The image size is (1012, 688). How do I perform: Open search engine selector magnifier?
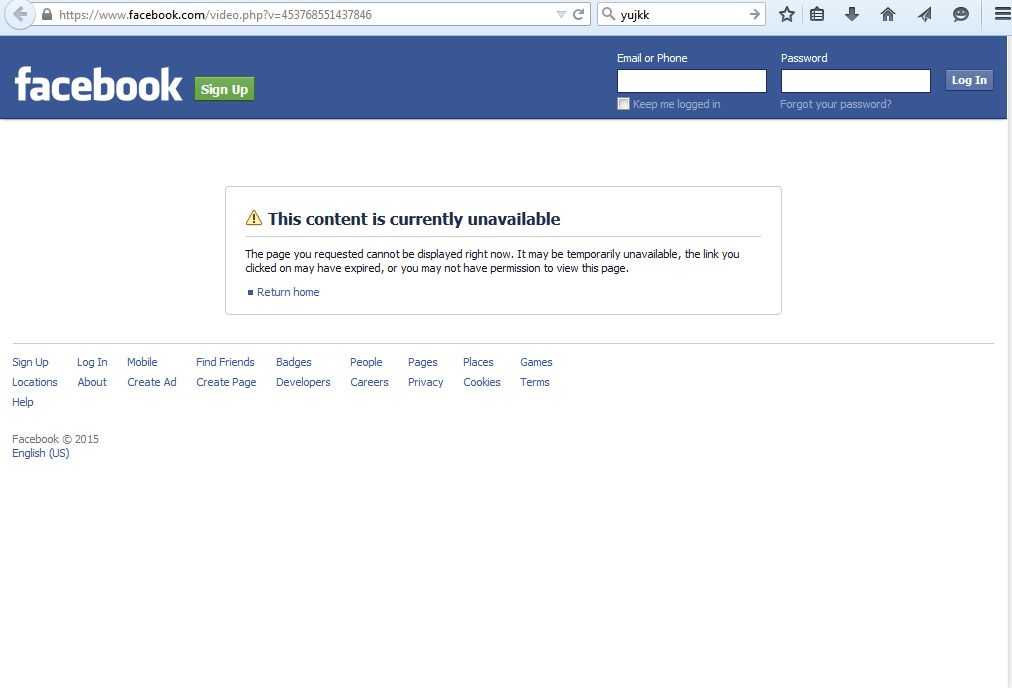click(608, 14)
